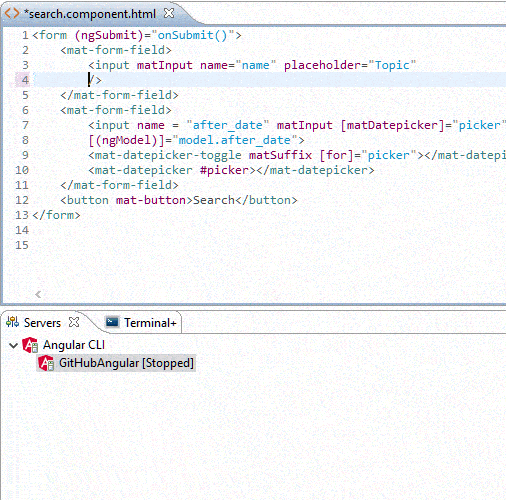Viewport: 506px width, 500px height.
Task: Click the Search button text on line 12
Action: [x=214, y=200]
